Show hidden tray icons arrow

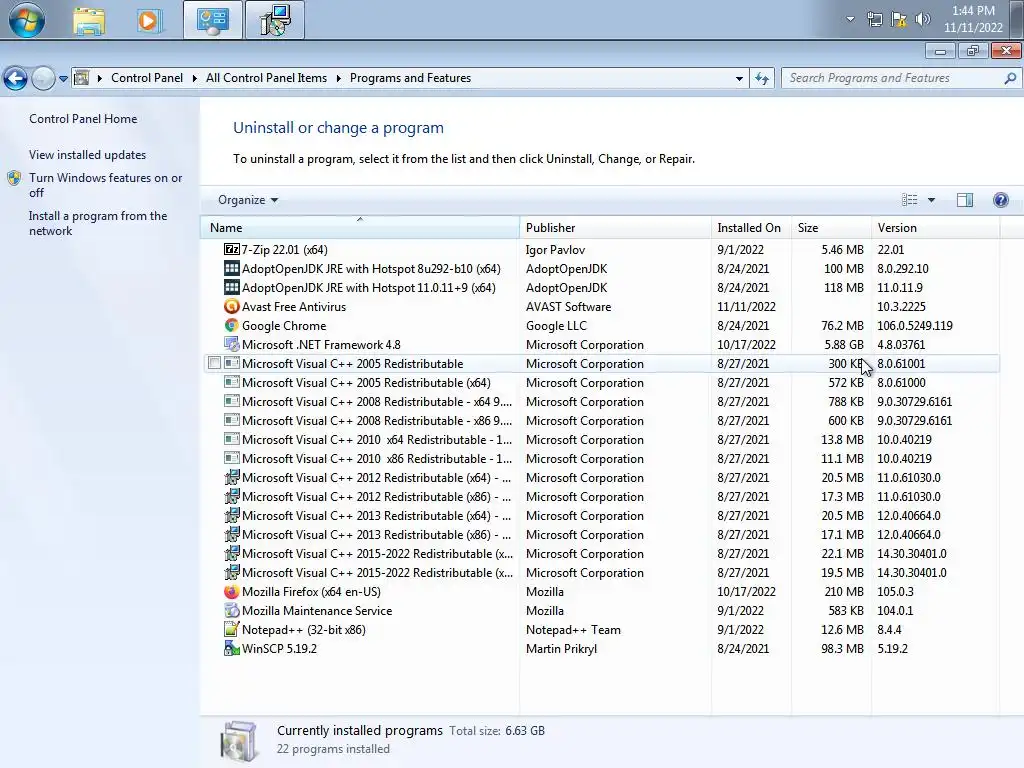850,19
